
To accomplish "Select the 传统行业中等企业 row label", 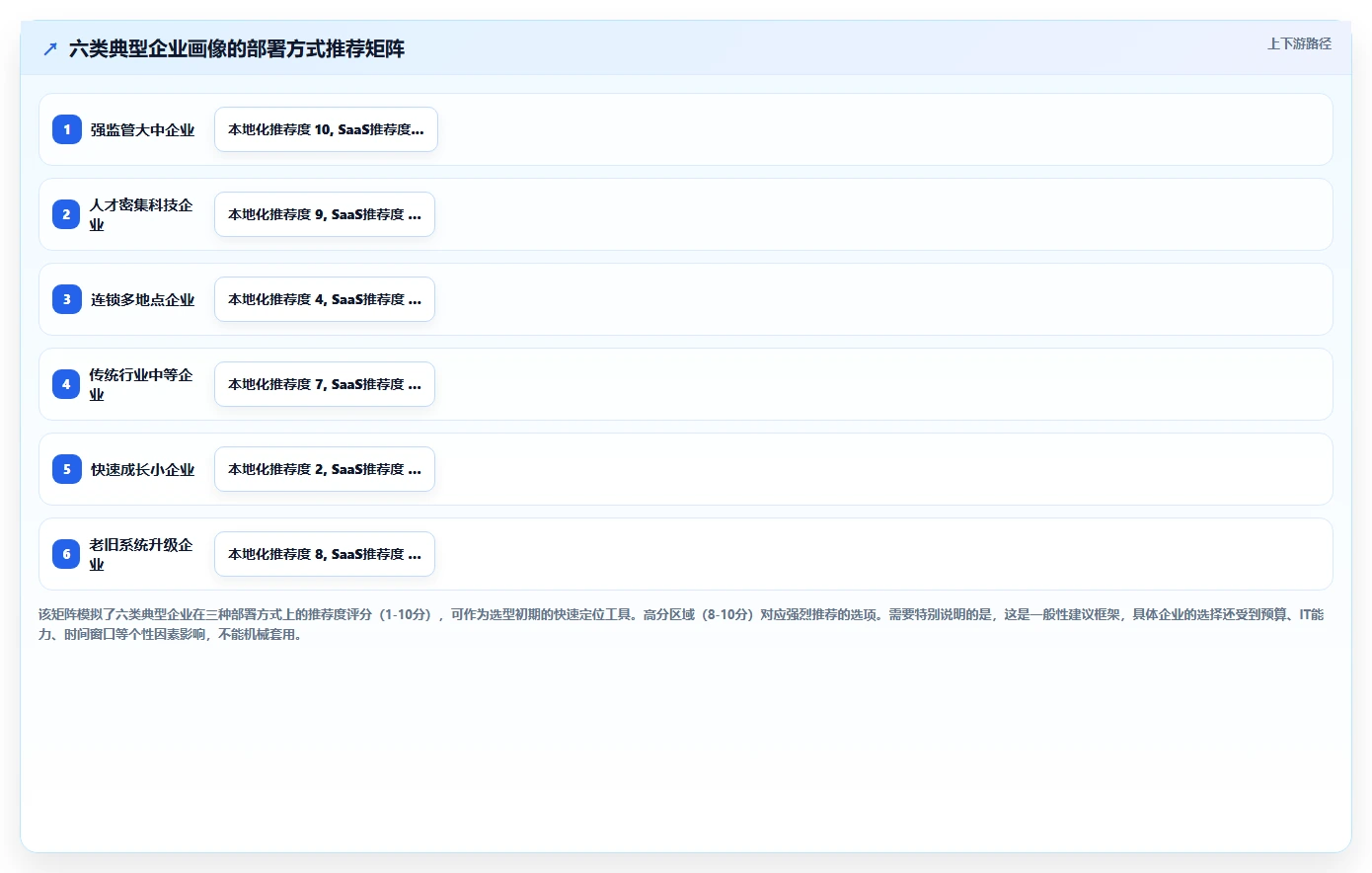I will (141, 384).
